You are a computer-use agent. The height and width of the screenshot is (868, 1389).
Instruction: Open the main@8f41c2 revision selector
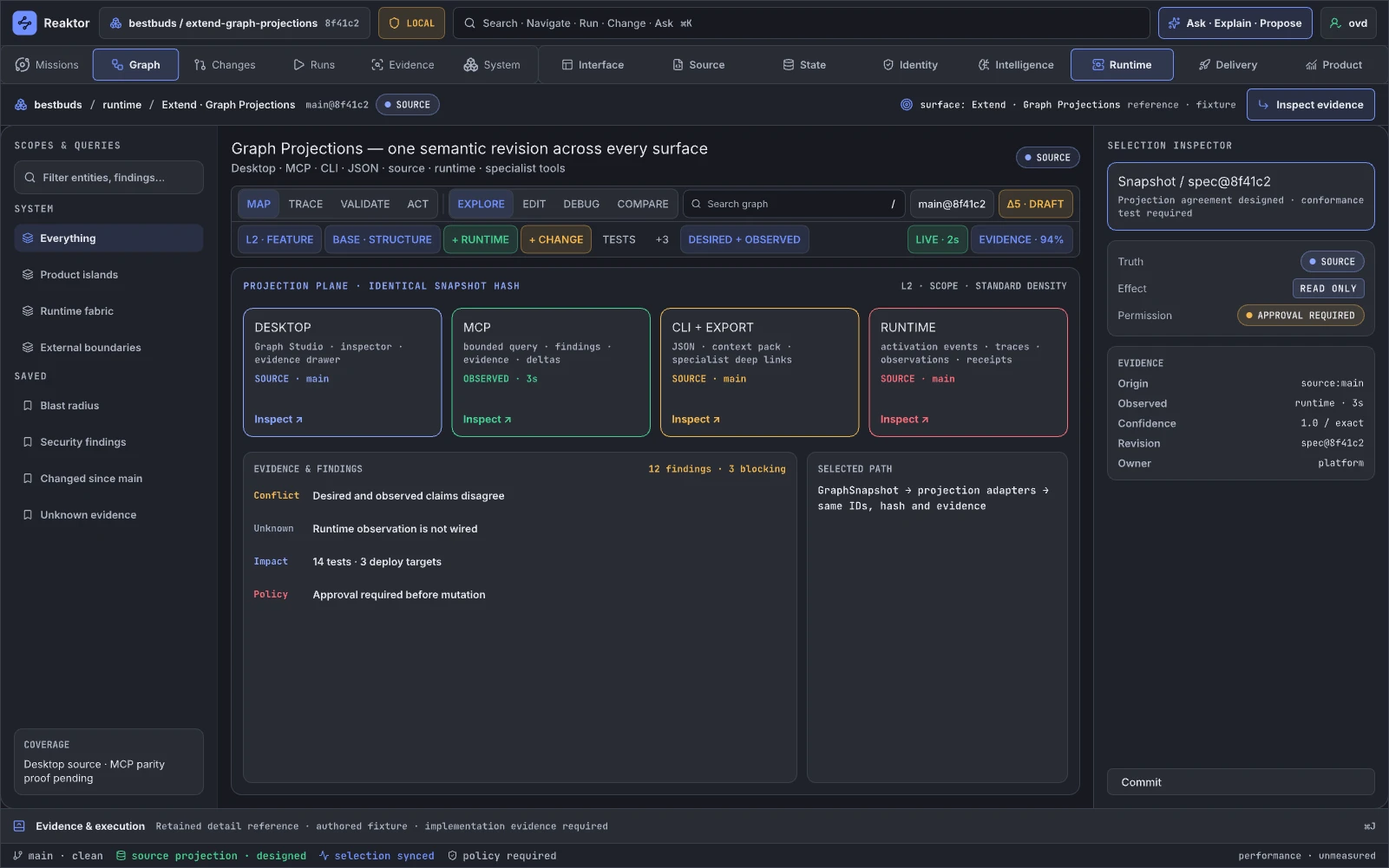(x=952, y=205)
